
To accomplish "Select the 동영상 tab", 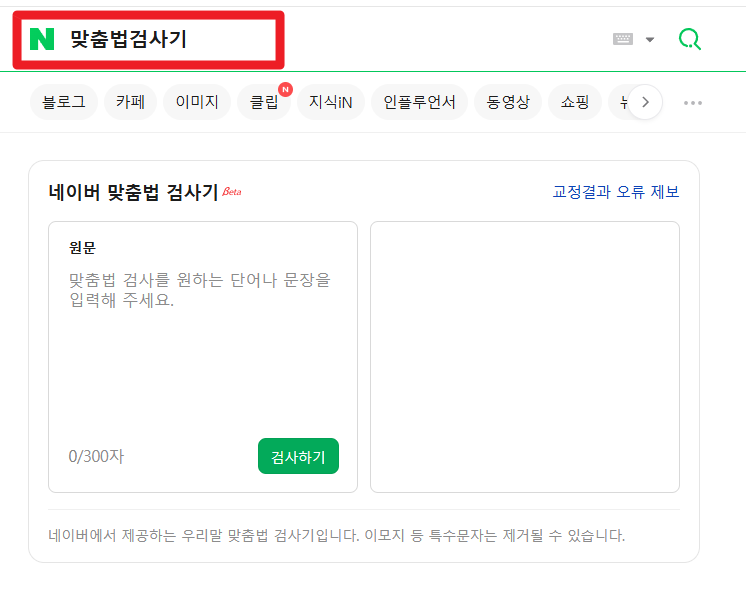I will click(x=508, y=102).
